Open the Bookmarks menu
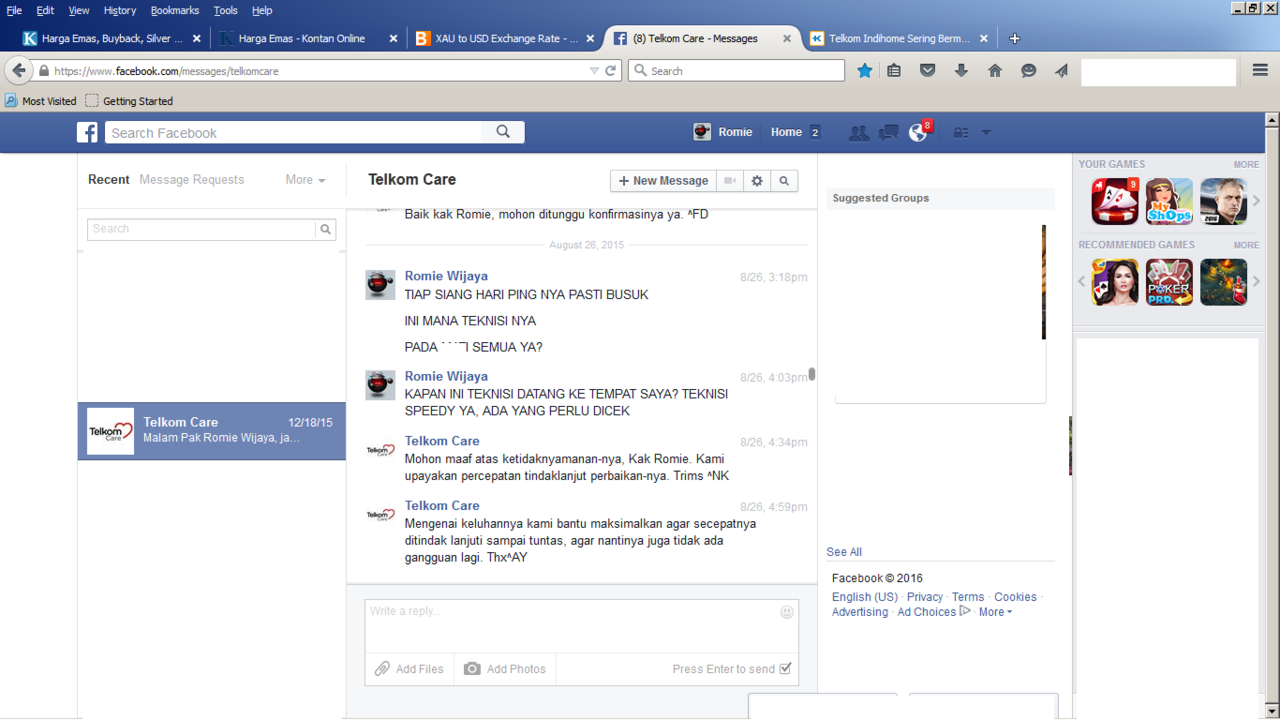This screenshot has width=1280, height=720. coord(175,10)
